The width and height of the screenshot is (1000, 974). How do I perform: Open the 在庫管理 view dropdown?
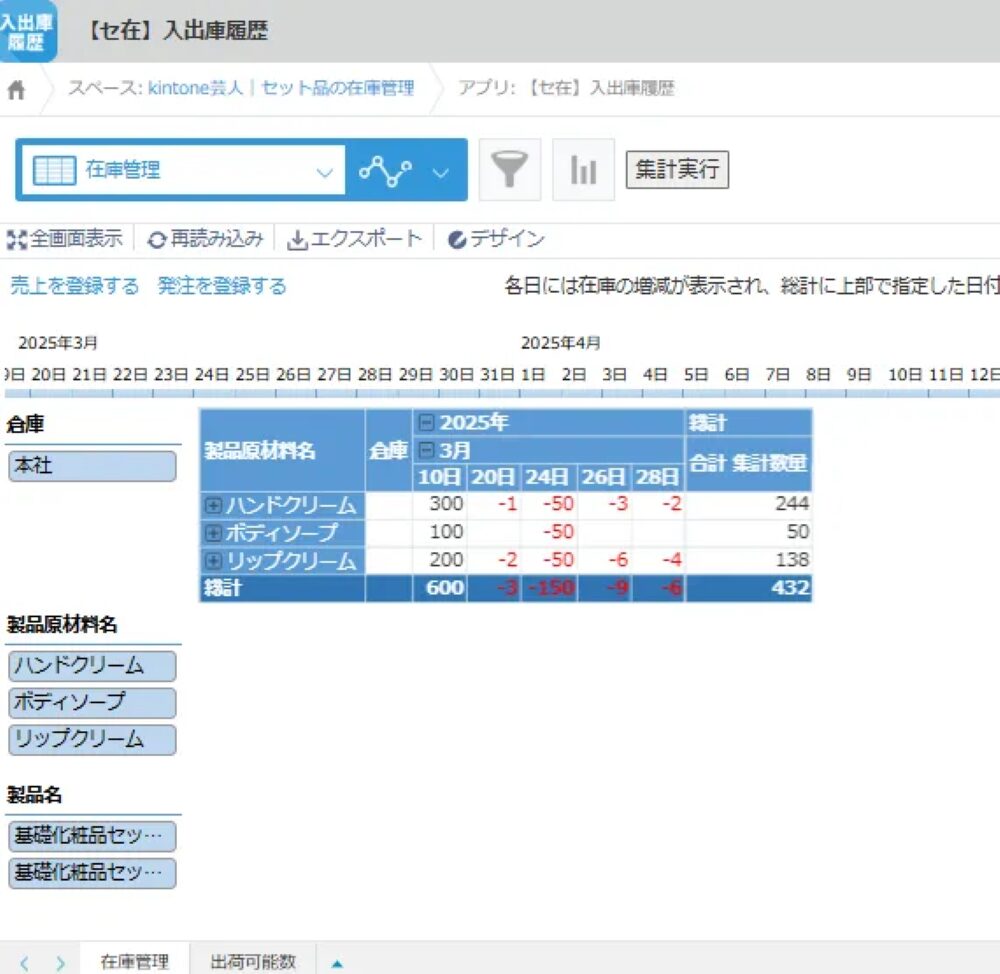(x=181, y=171)
